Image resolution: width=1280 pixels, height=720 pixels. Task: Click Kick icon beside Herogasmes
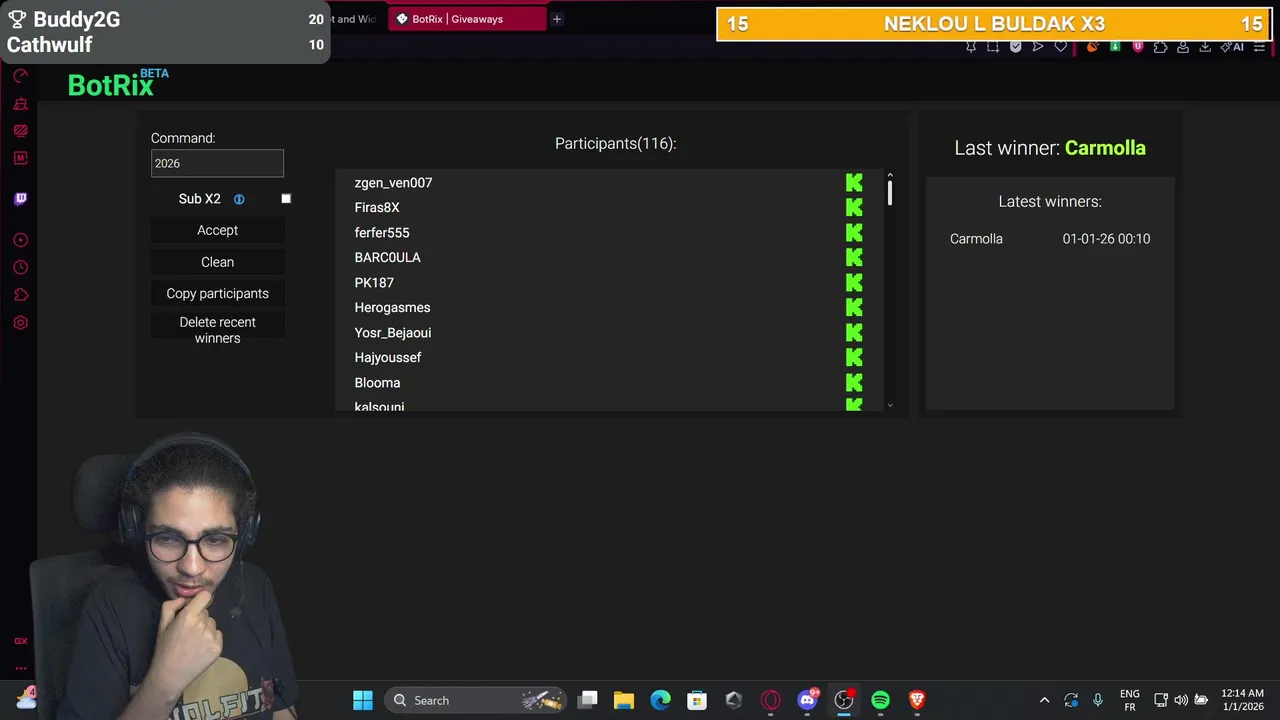(x=854, y=307)
